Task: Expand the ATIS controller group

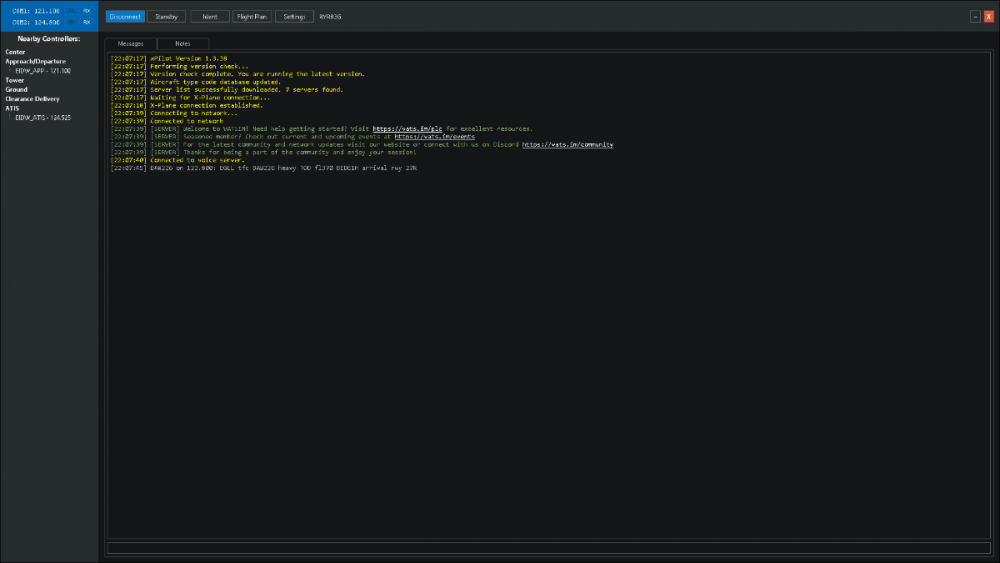Action: [x=13, y=108]
